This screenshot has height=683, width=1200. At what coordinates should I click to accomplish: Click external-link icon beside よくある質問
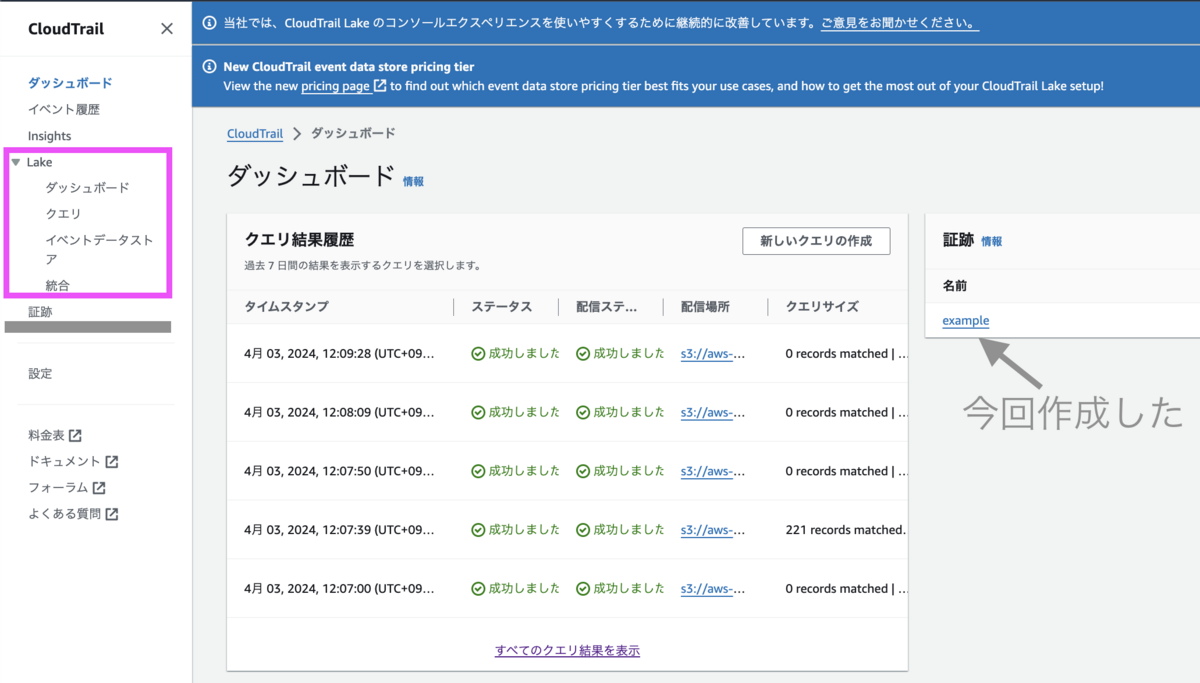tap(112, 514)
